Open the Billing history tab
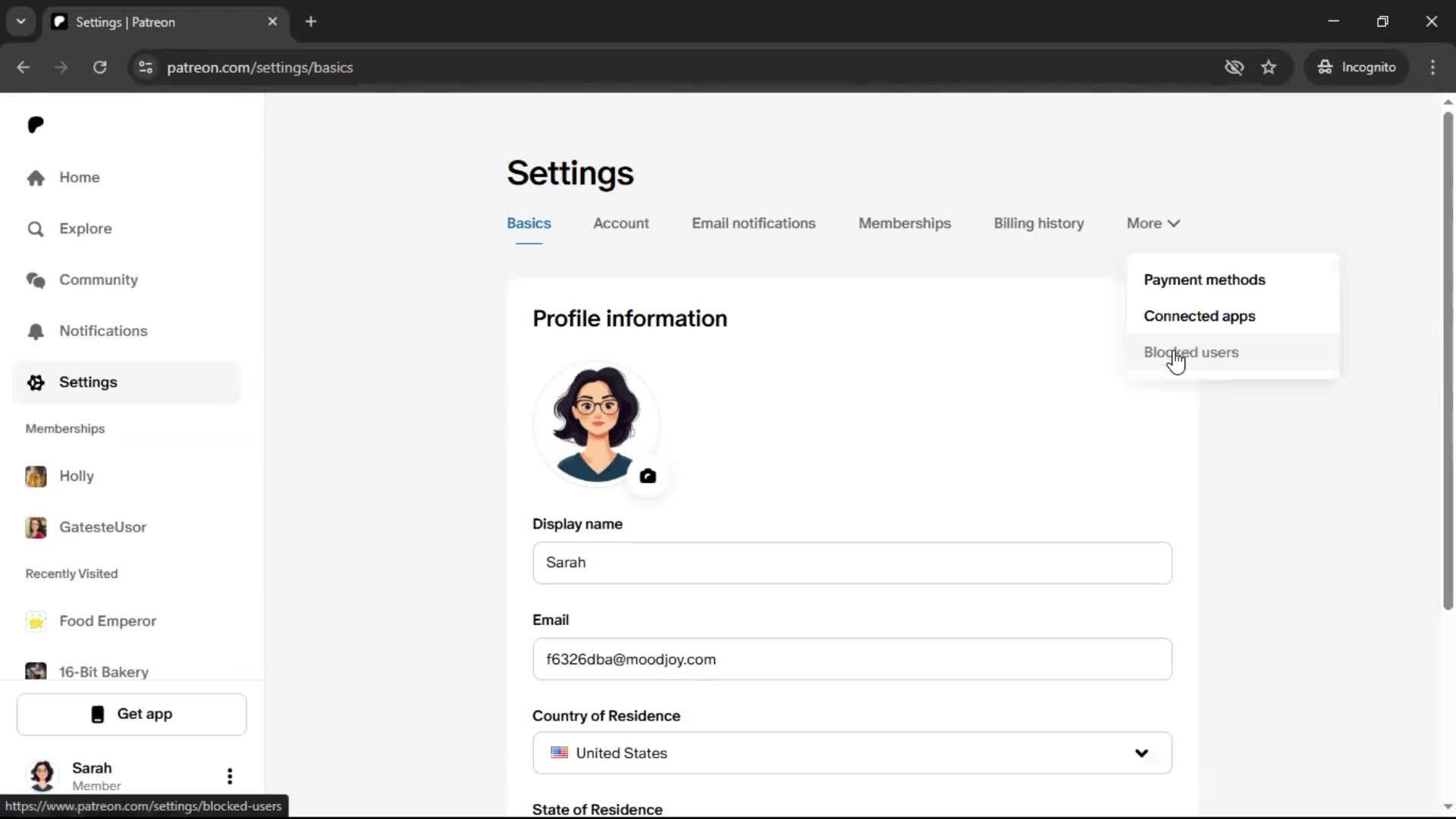The height and width of the screenshot is (819, 1456). [x=1039, y=224]
